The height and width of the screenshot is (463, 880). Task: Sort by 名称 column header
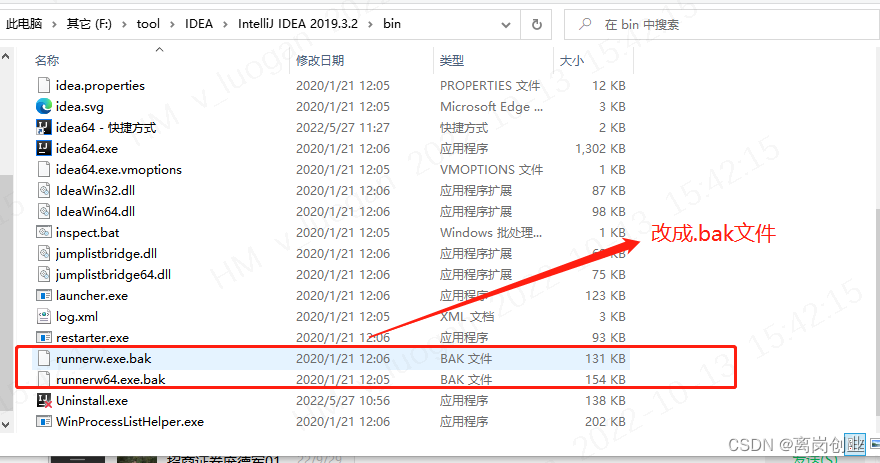(47, 60)
